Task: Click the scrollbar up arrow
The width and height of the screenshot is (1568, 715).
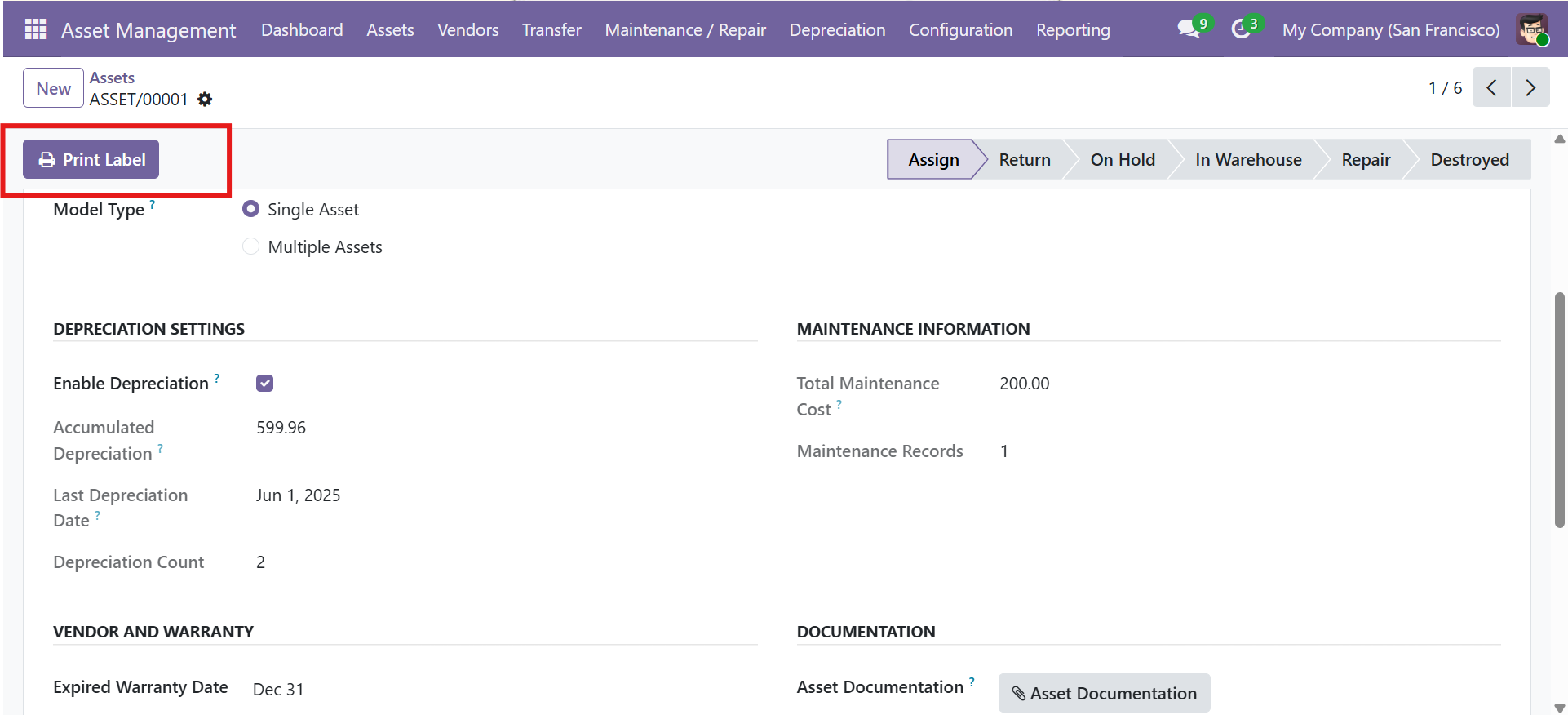Action: point(1560,138)
